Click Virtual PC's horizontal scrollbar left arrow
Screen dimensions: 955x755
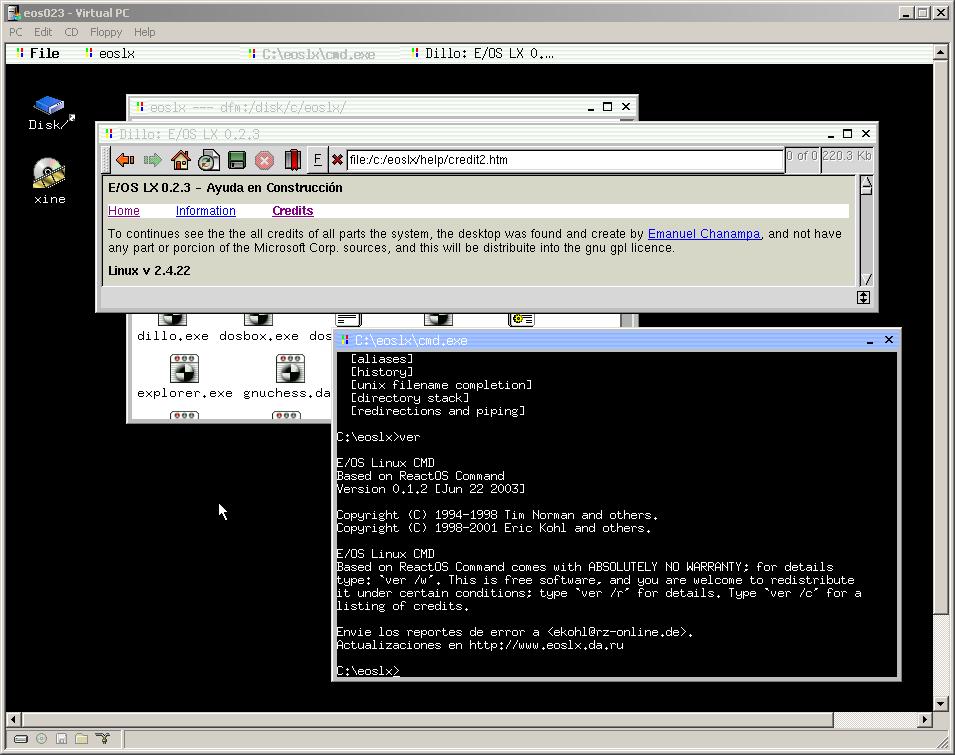pos(13,719)
